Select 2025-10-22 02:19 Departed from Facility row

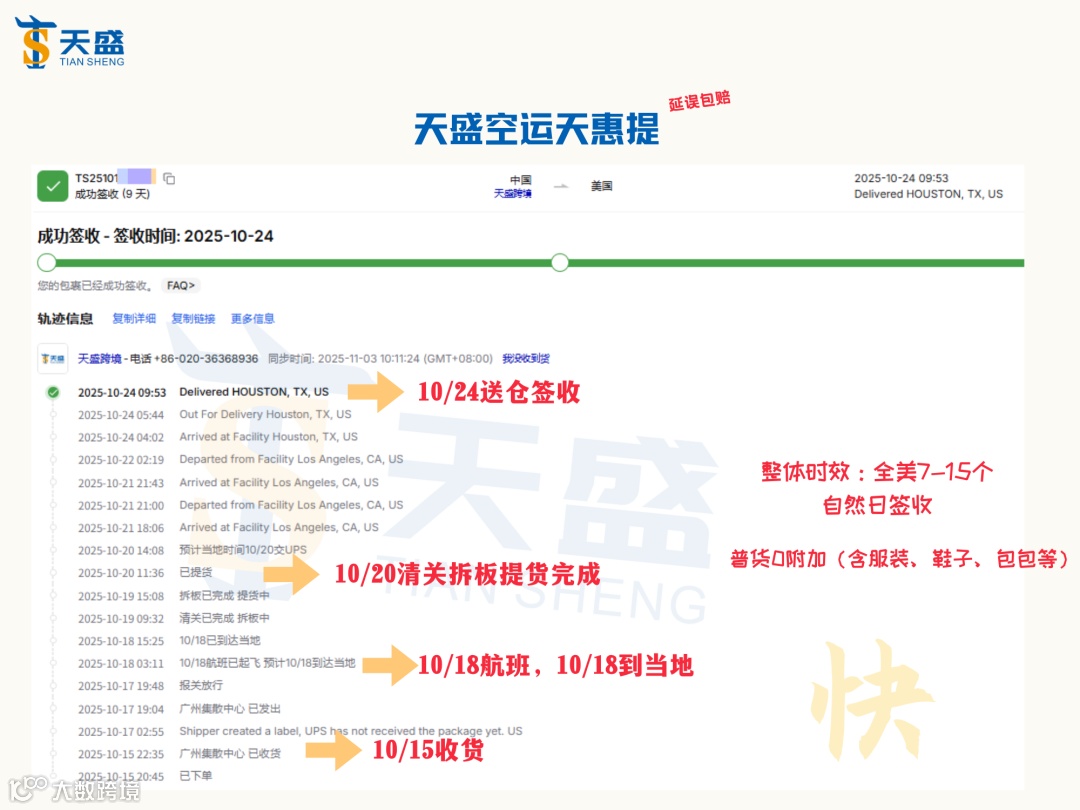pos(240,459)
